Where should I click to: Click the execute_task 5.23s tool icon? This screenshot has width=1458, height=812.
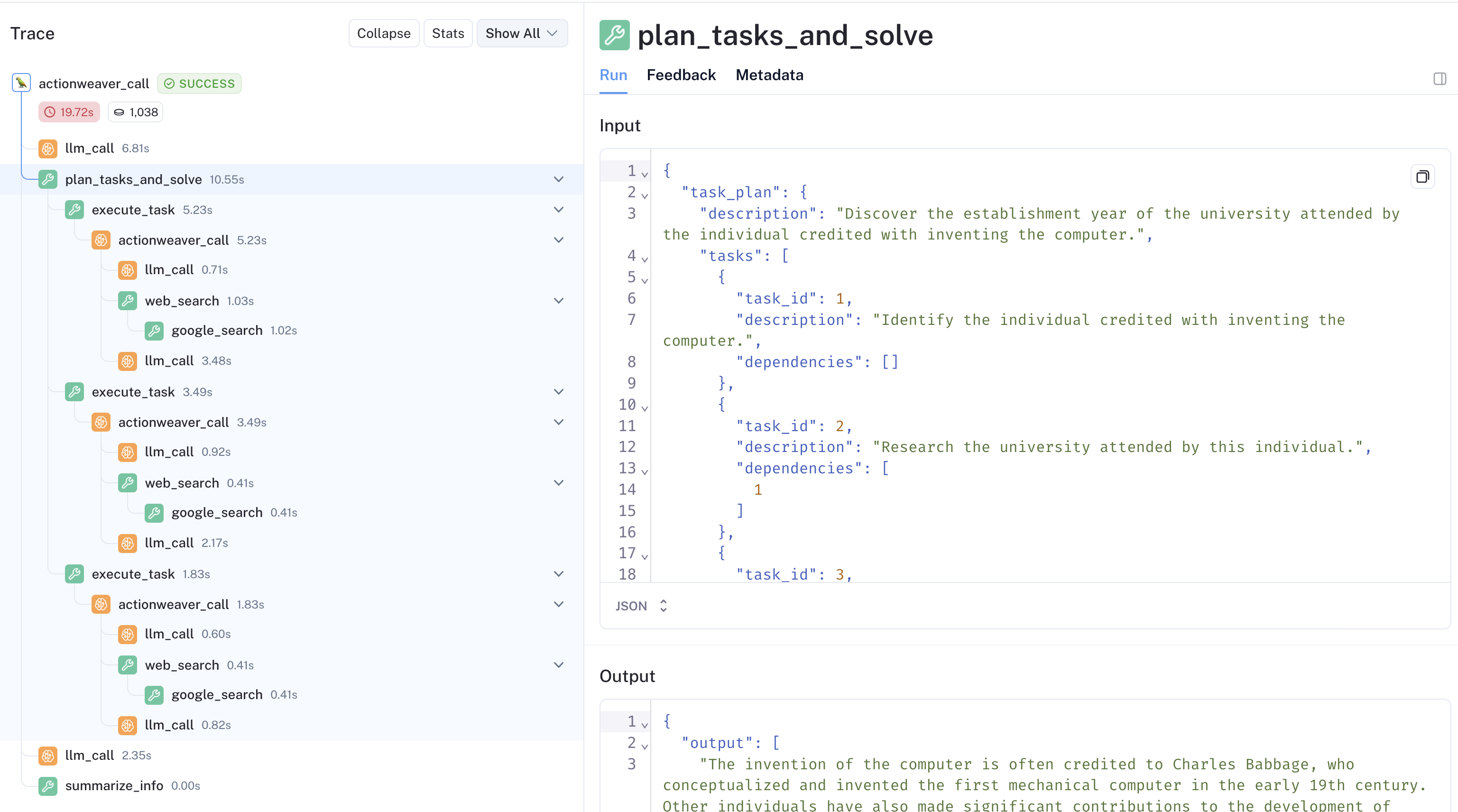[x=74, y=210]
